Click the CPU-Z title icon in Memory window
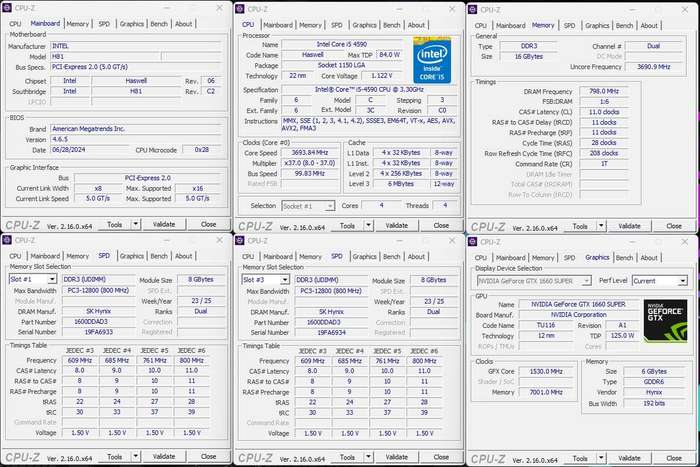This screenshot has height=467, width=700. (x=473, y=10)
